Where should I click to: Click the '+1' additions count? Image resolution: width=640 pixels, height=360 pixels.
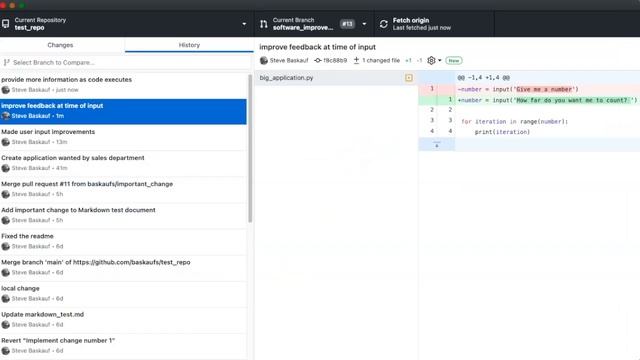pyautogui.click(x=408, y=60)
